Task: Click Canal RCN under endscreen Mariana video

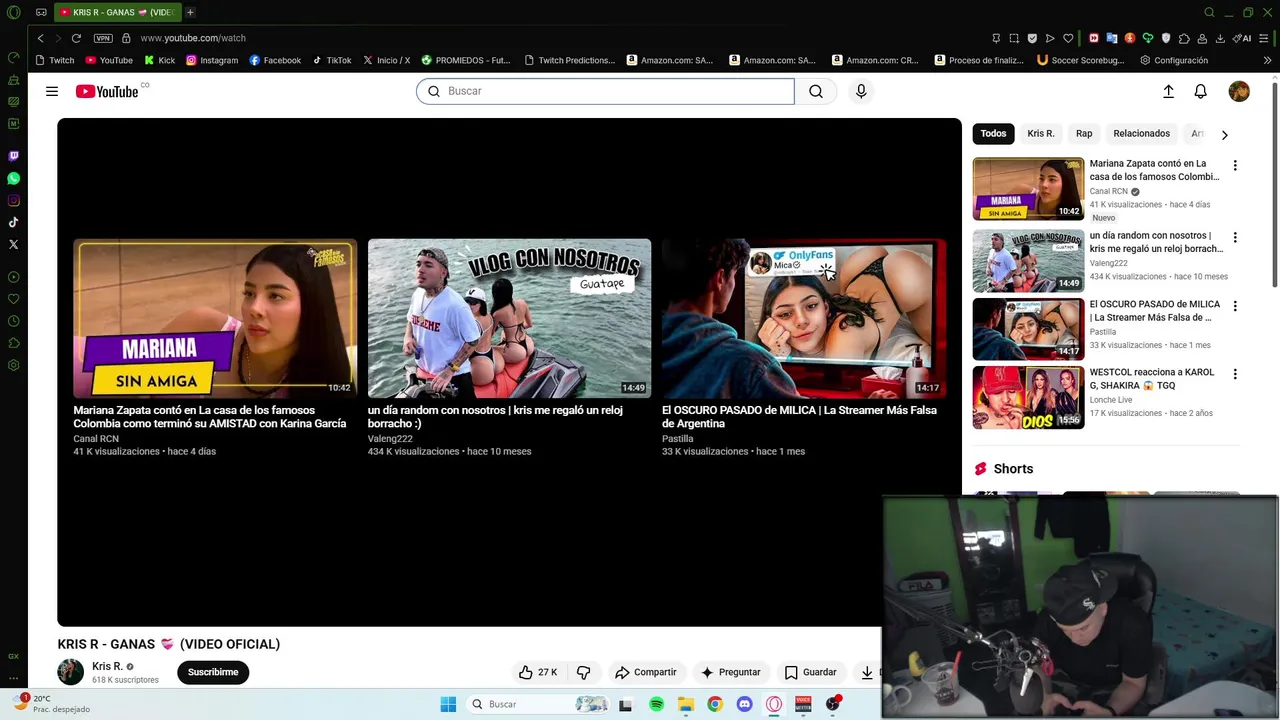Action: point(96,438)
